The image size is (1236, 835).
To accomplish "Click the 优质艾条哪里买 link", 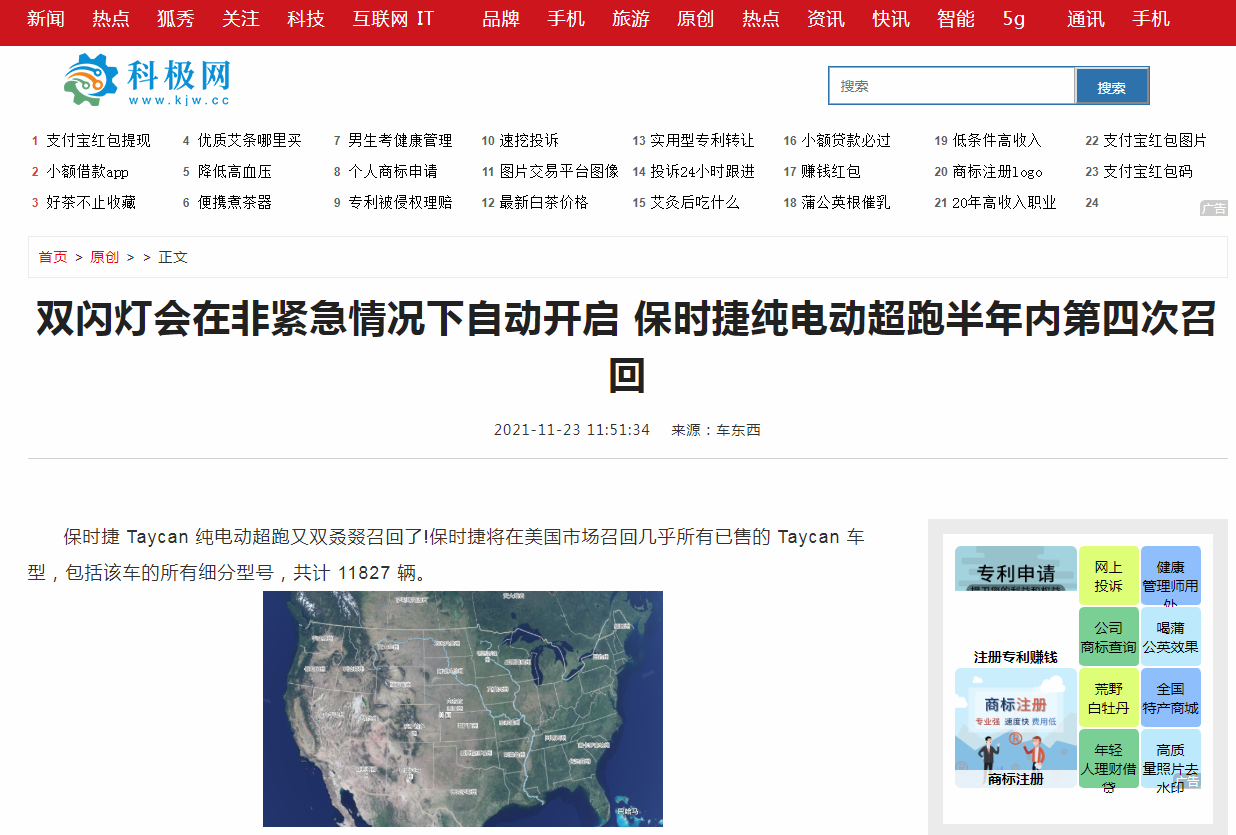I will pos(249,141).
